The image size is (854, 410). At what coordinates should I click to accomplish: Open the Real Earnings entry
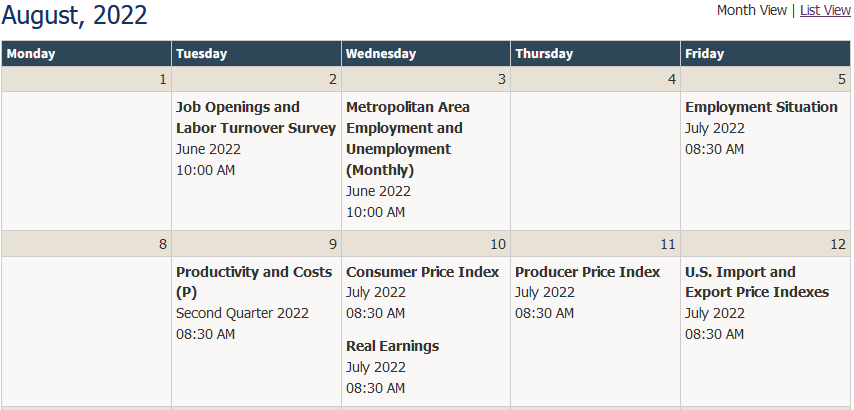pyautogui.click(x=392, y=346)
